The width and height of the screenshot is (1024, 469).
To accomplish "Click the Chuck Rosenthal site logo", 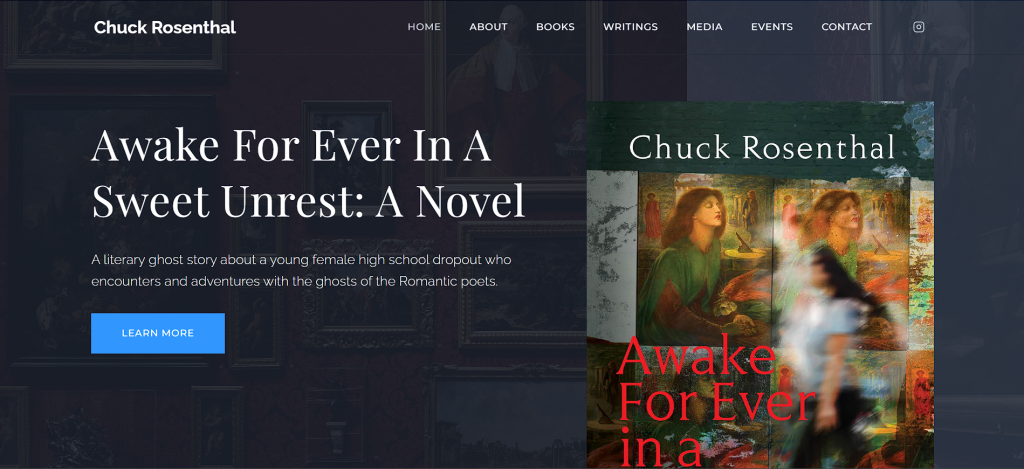I will [165, 27].
